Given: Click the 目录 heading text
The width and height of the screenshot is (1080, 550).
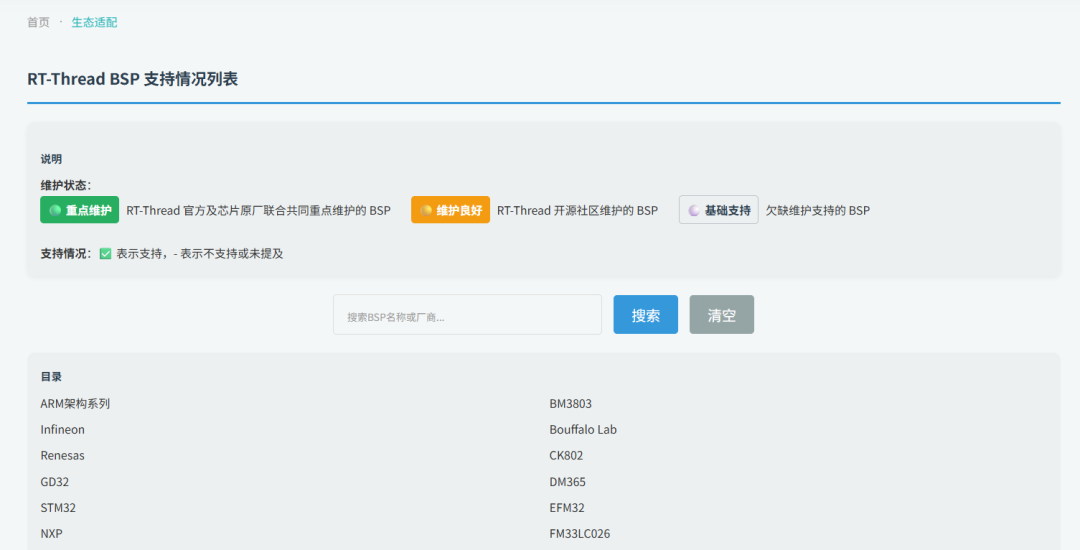Looking at the screenshot, I should [51, 377].
